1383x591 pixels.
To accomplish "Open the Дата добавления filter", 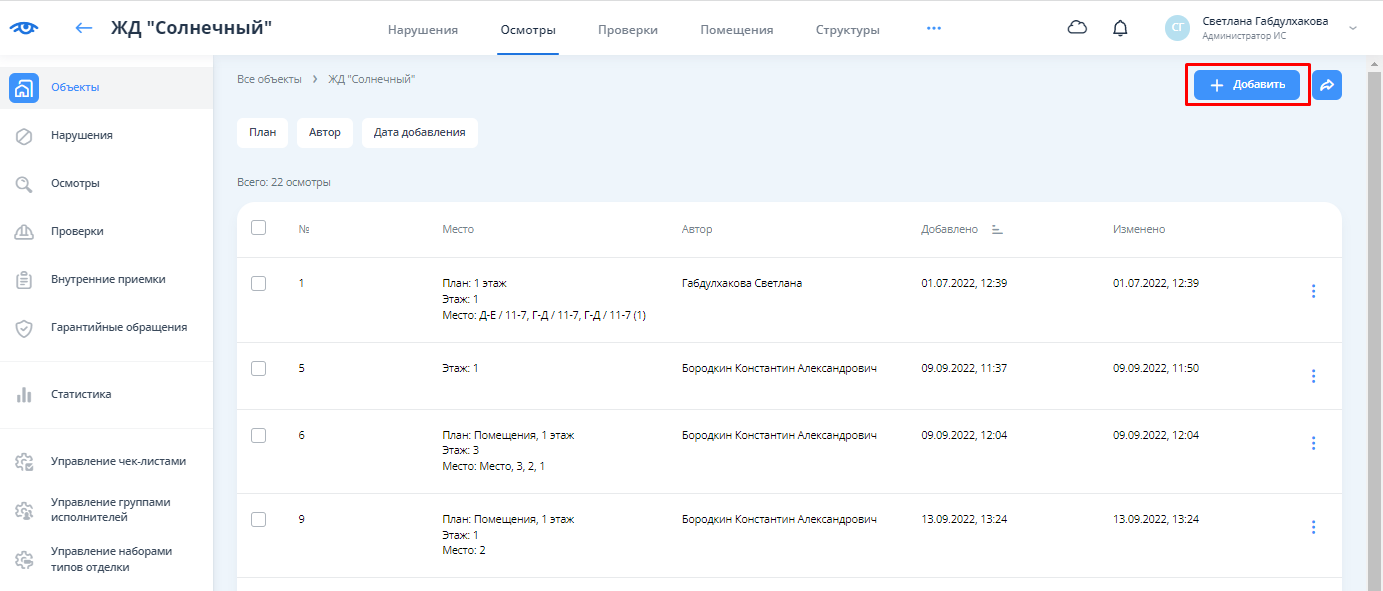I will [x=419, y=132].
